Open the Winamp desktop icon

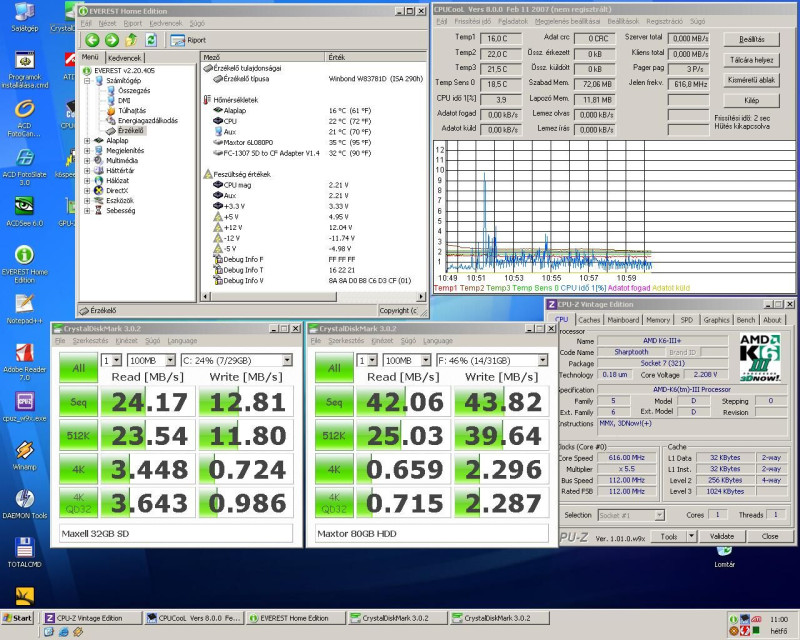coord(24,455)
